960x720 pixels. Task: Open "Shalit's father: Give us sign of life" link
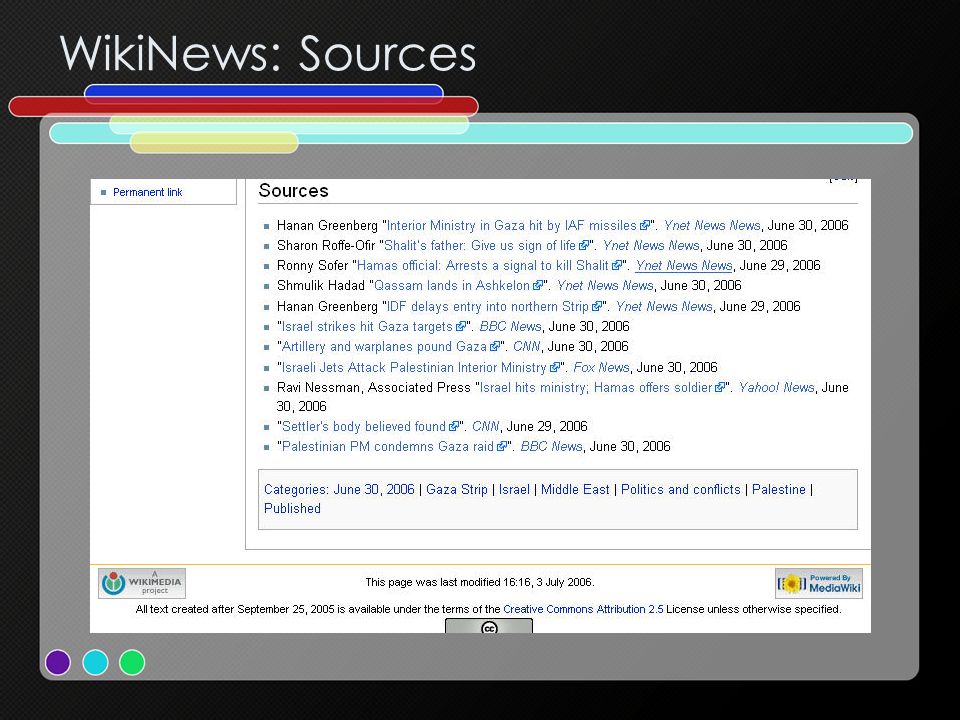(x=479, y=246)
